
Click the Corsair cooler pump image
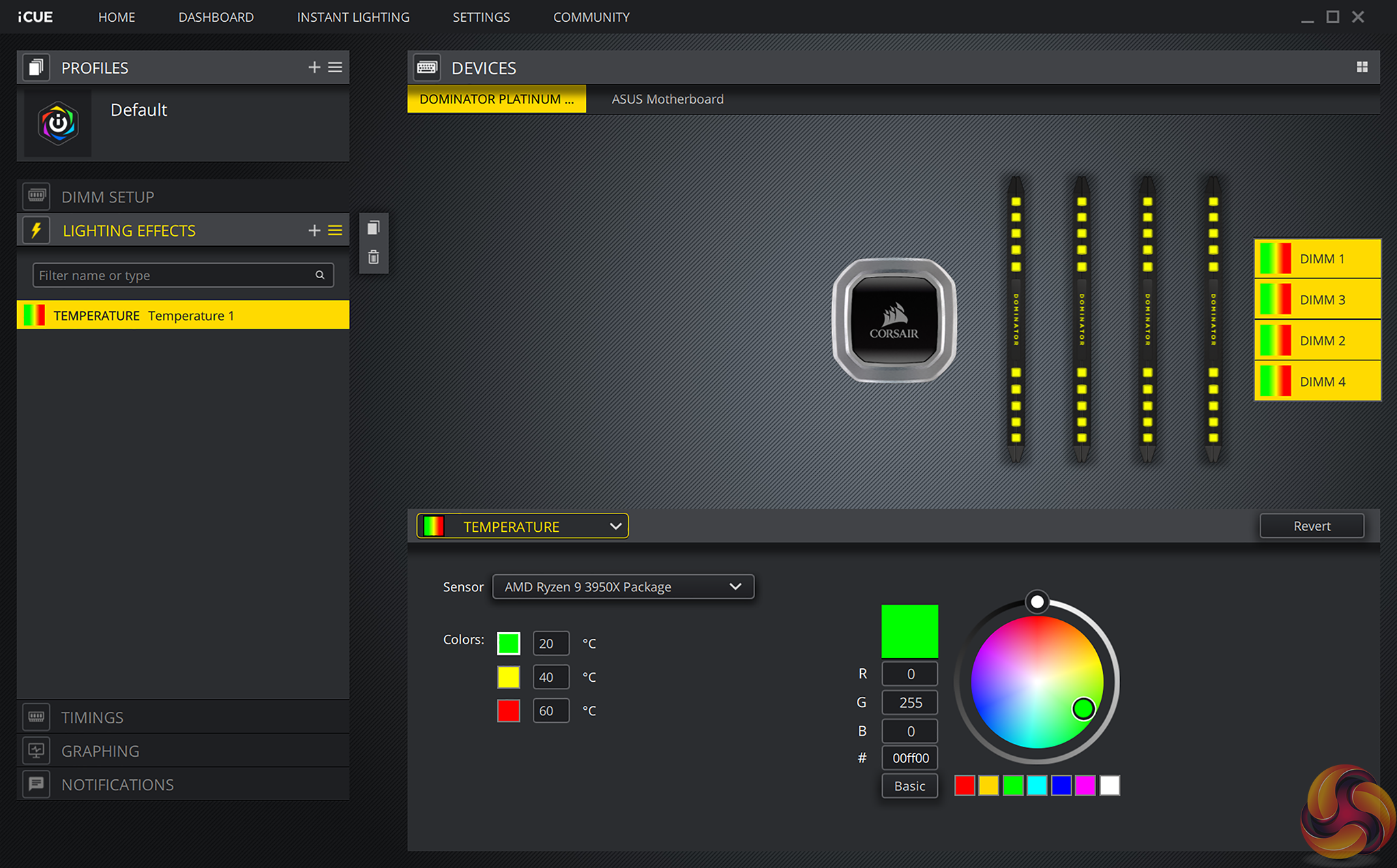point(894,320)
